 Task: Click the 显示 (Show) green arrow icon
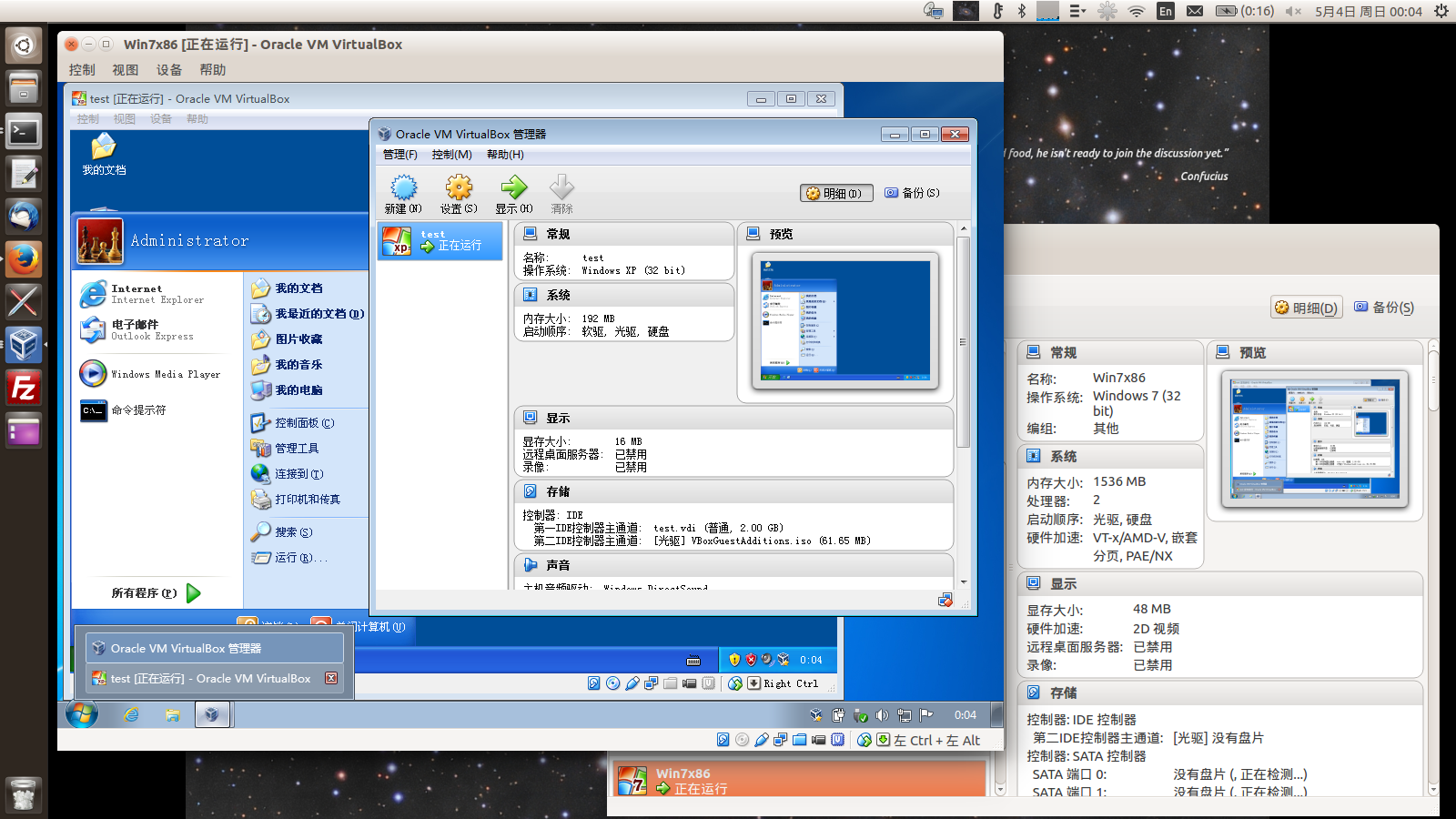click(x=514, y=194)
